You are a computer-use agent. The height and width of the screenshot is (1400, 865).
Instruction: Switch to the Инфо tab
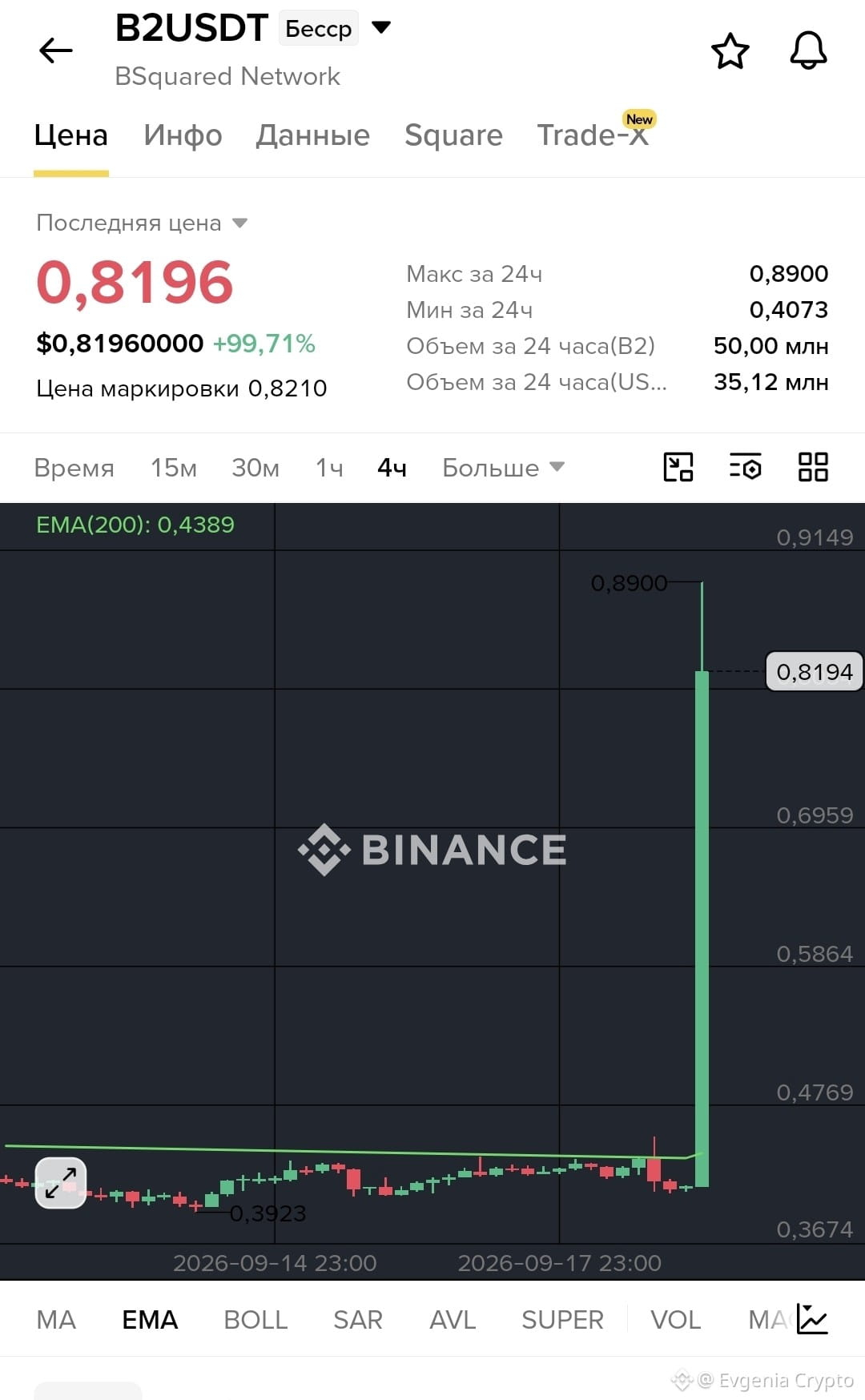click(183, 135)
